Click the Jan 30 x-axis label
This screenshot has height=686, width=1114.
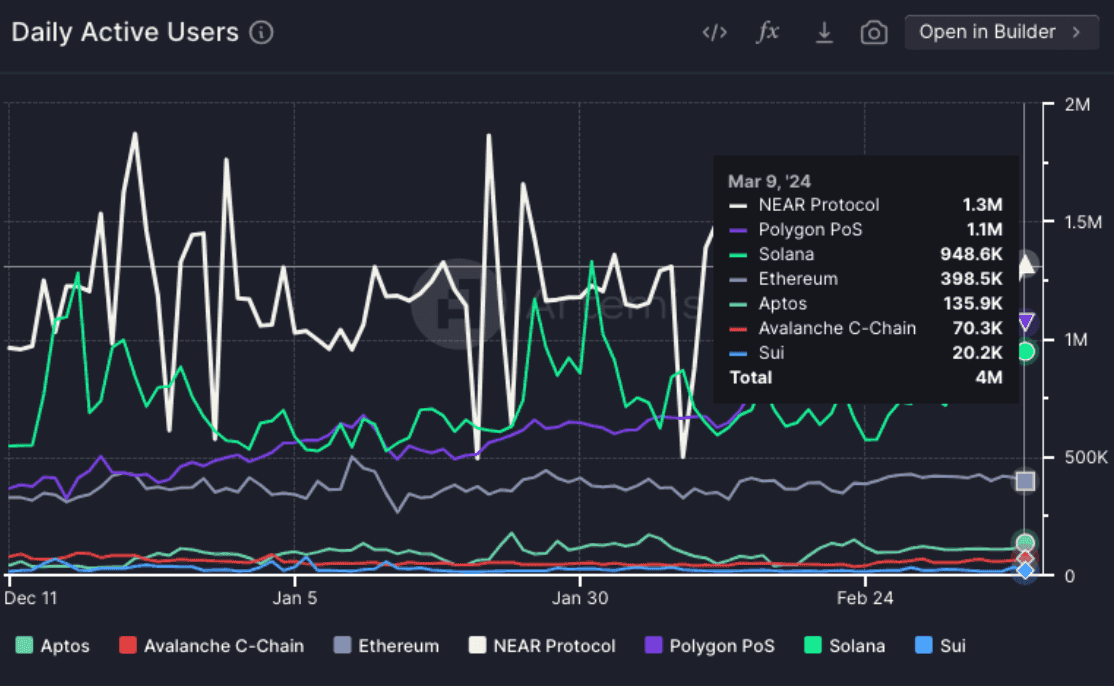click(580, 598)
